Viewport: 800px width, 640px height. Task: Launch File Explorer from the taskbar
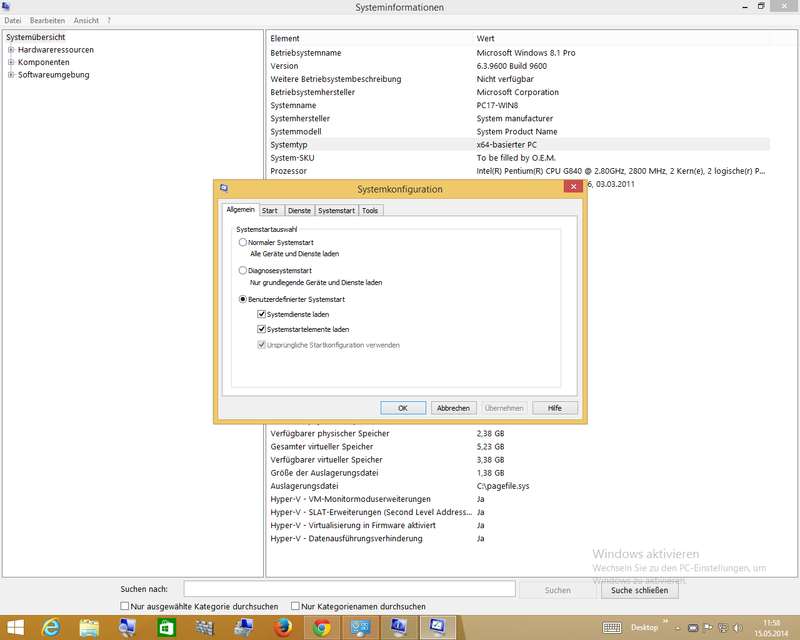[x=90, y=627]
